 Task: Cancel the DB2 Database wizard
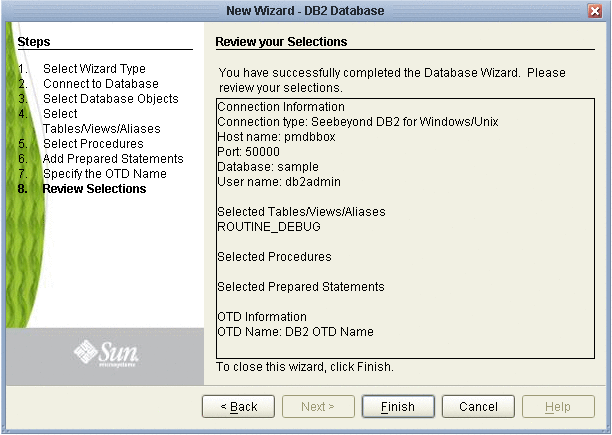pyautogui.click(x=478, y=407)
